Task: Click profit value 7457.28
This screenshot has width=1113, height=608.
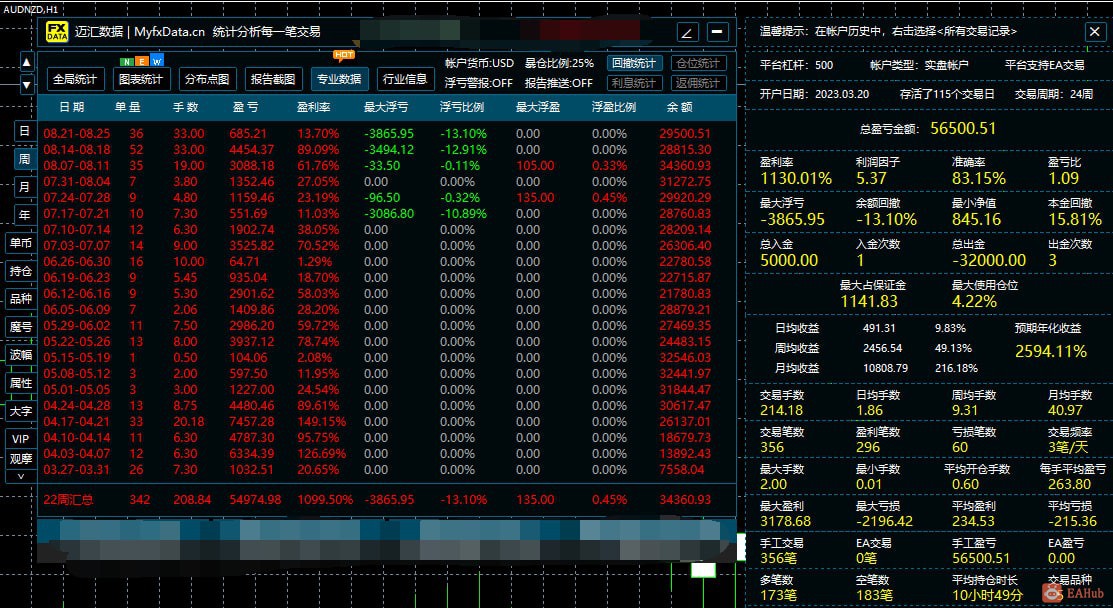Action: click(x=251, y=422)
